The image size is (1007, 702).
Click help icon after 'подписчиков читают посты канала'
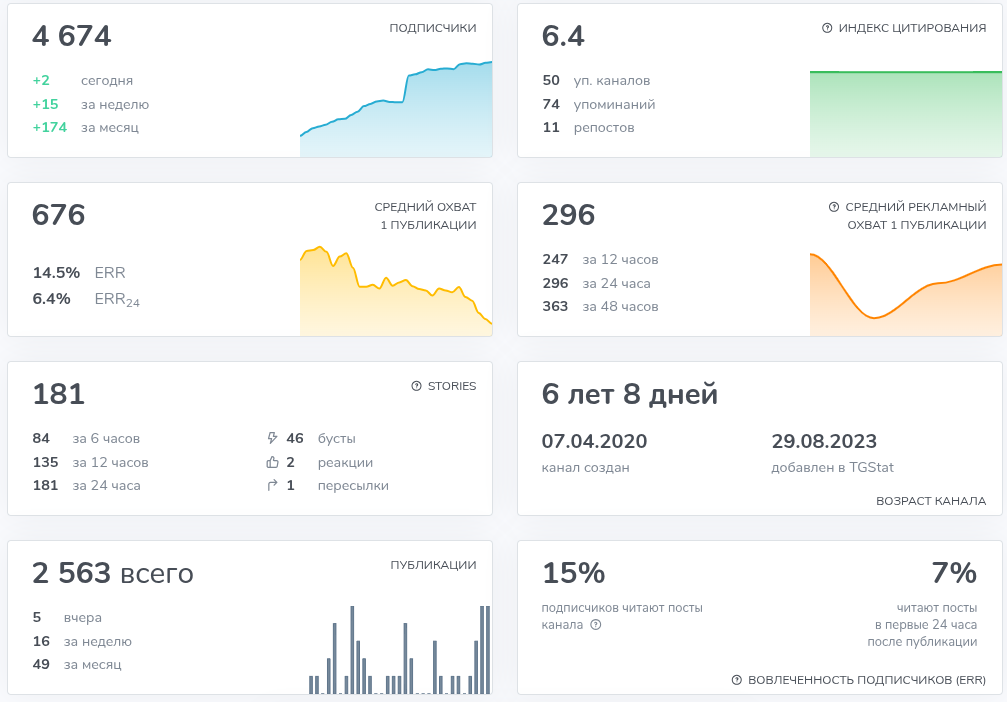click(x=596, y=625)
